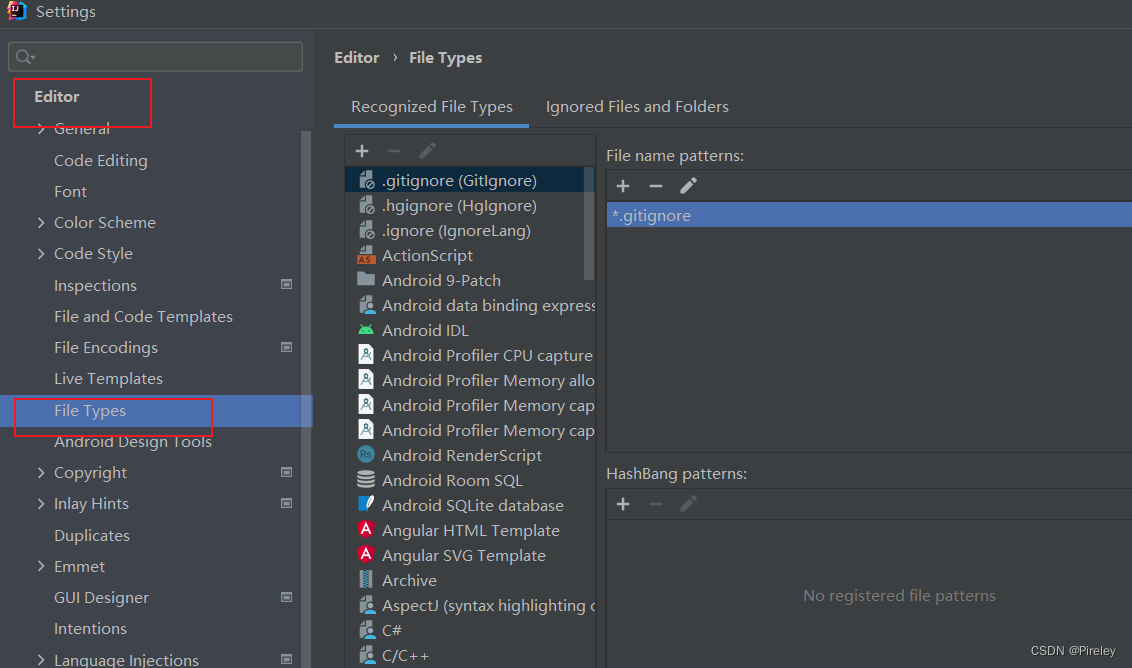The height and width of the screenshot is (668, 1132).
Task: Select the Editor tree node
Action: pyautogui.click(x=57, y=97)
